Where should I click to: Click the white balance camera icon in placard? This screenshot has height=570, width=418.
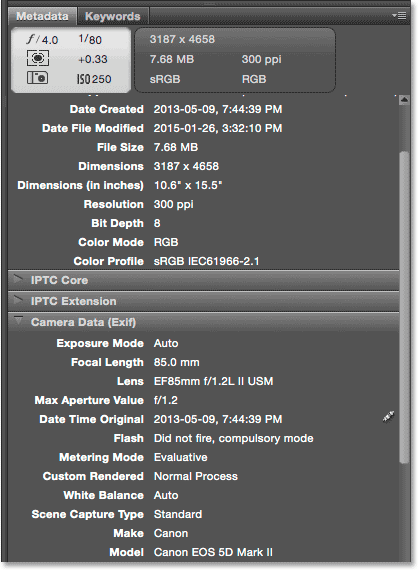37,78
